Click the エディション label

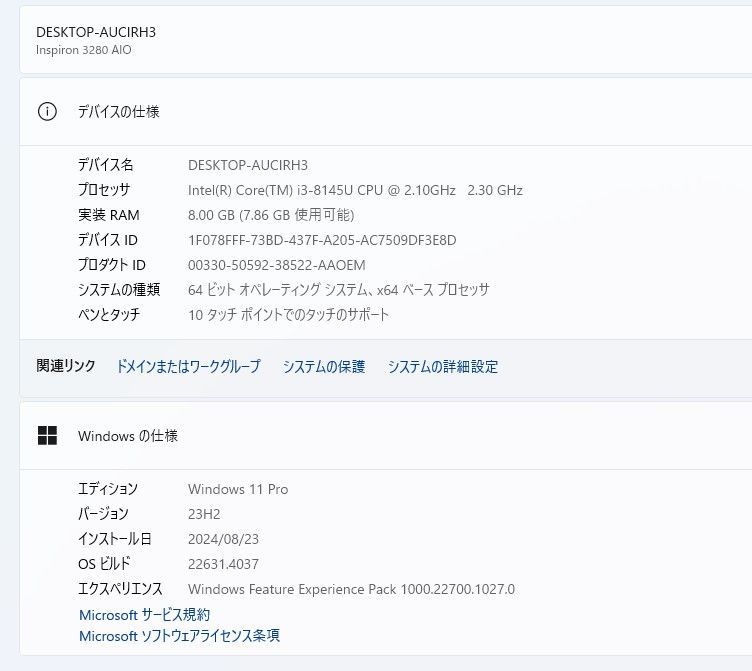pyautogui.click(x=108, y=489)
